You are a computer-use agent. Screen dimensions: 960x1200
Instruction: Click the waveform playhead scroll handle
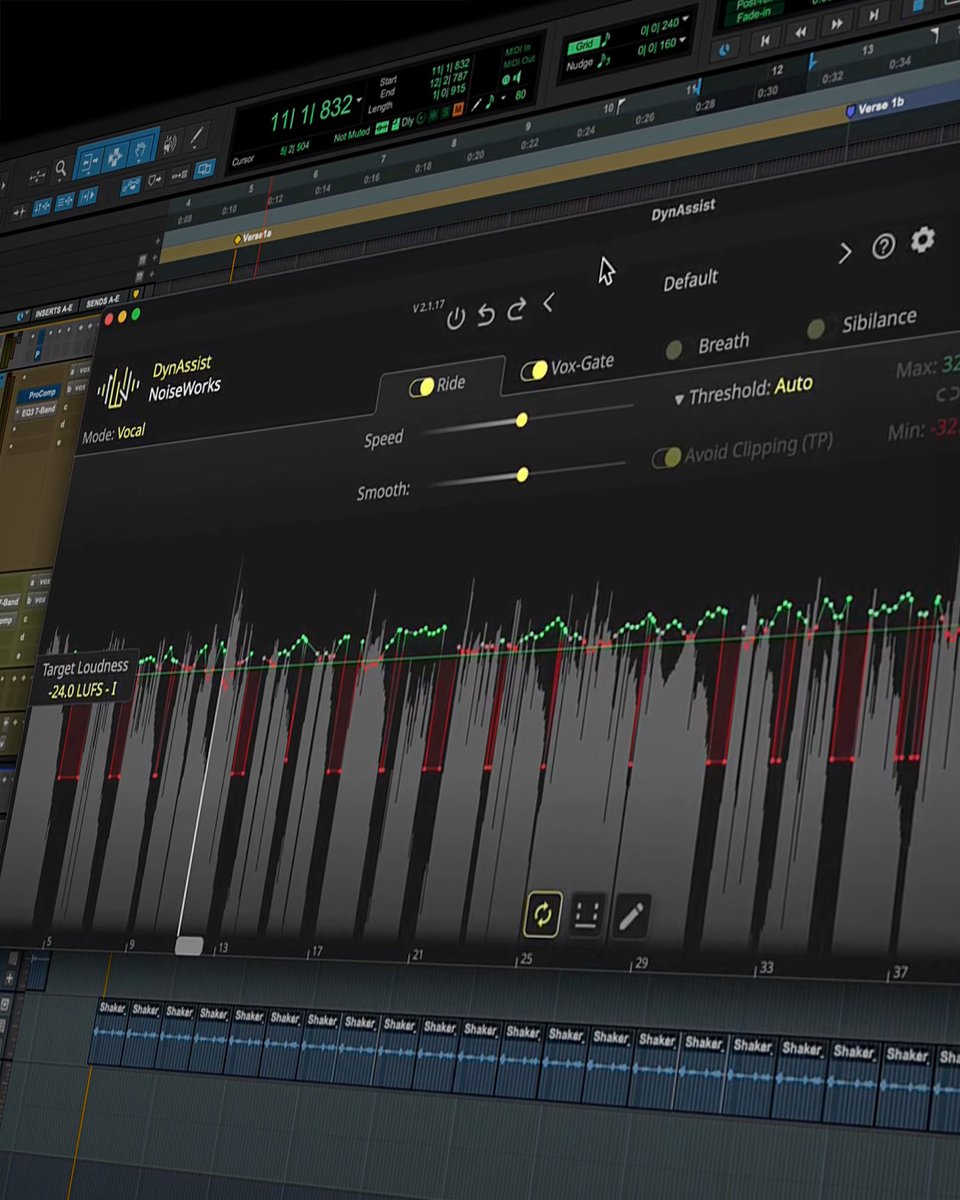(189, 945)
